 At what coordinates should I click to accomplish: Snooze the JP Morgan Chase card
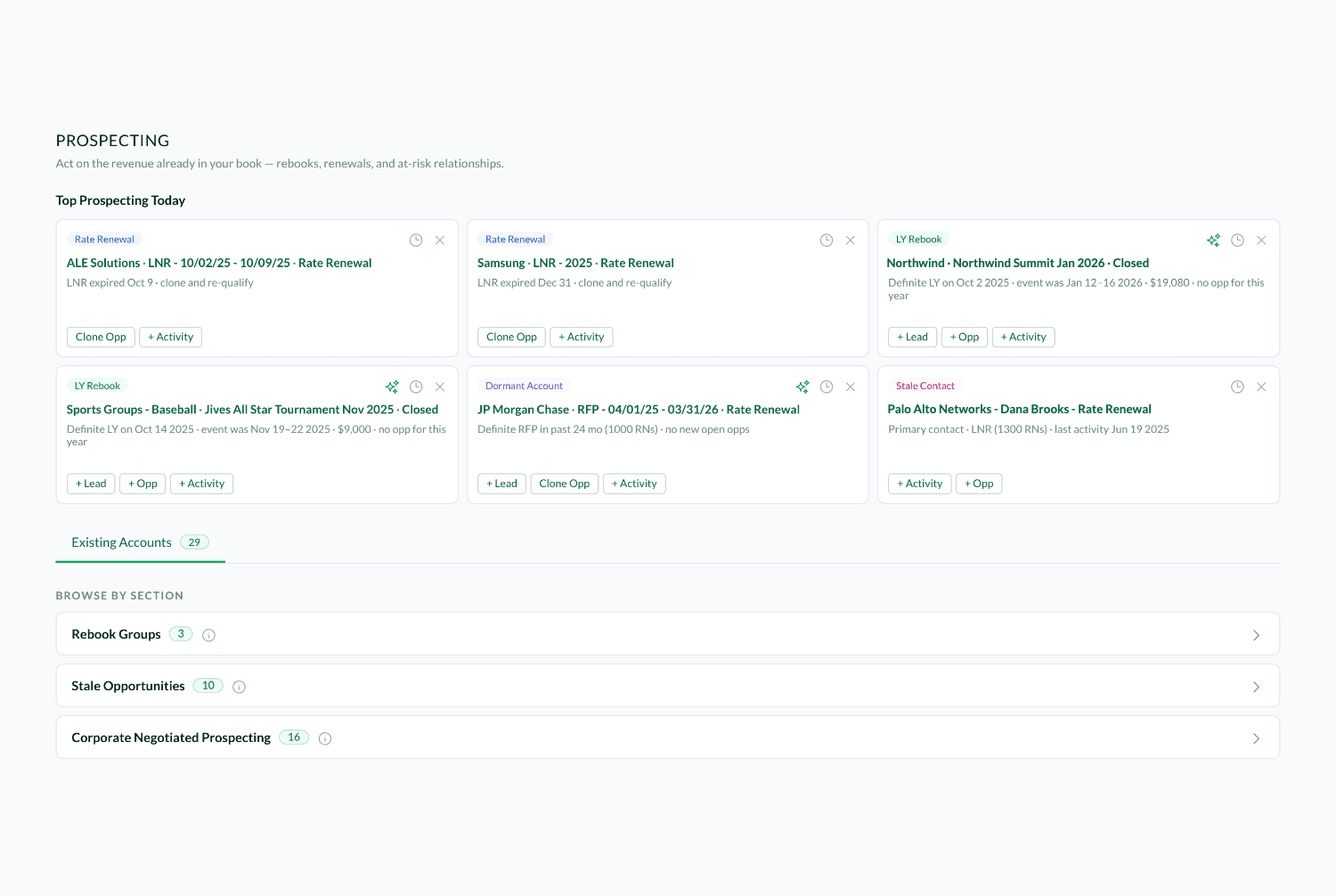click(x=827, y=387)
